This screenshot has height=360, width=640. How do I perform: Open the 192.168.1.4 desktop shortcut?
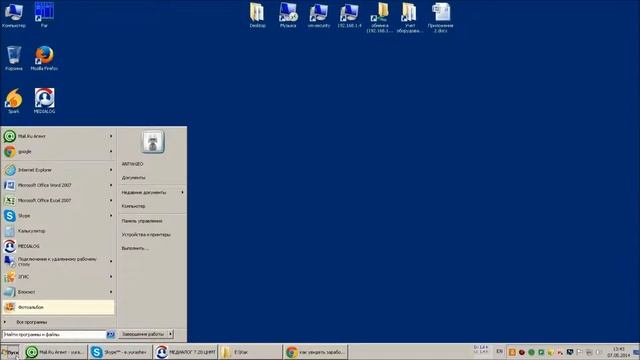coord(349,16)
